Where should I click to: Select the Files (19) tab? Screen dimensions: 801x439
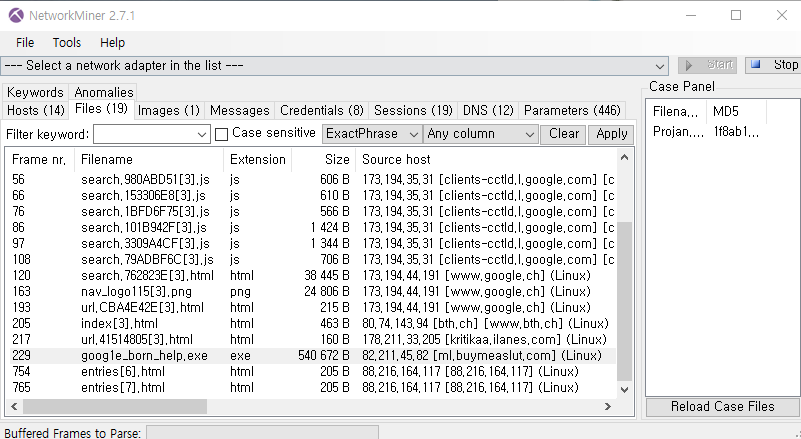101,109
